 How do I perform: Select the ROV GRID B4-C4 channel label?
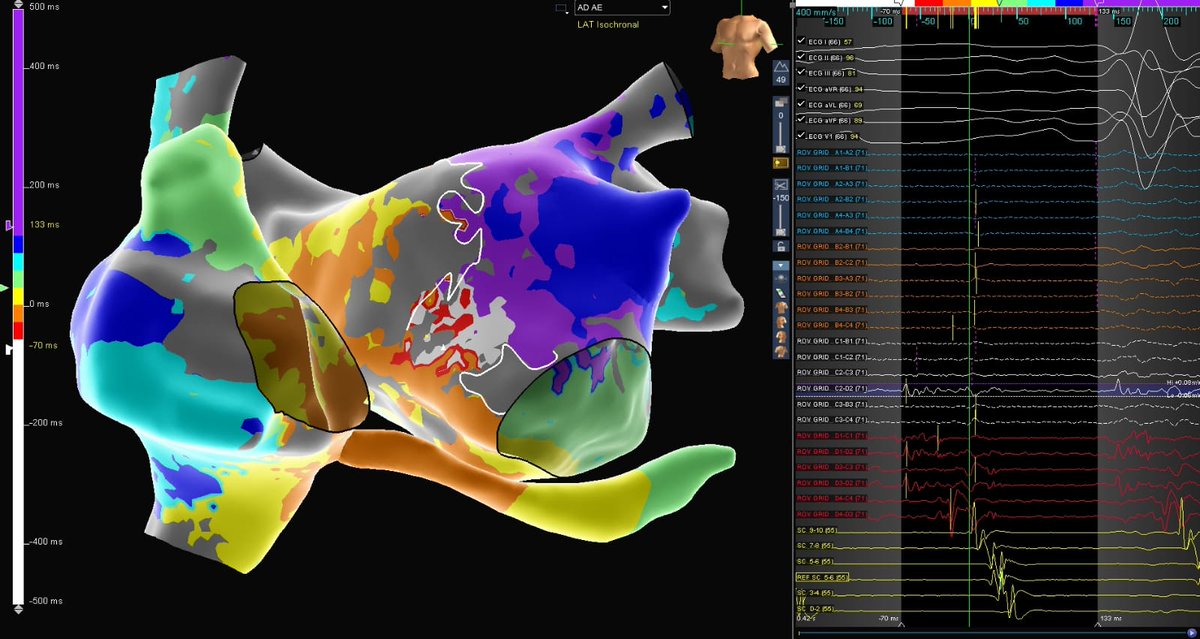click(x=832, y=325)
